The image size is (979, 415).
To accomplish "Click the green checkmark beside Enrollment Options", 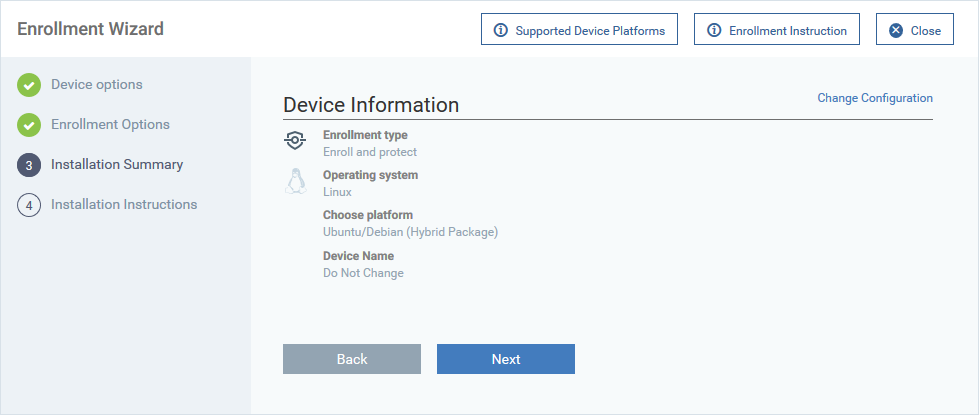I will pos(29,125).
